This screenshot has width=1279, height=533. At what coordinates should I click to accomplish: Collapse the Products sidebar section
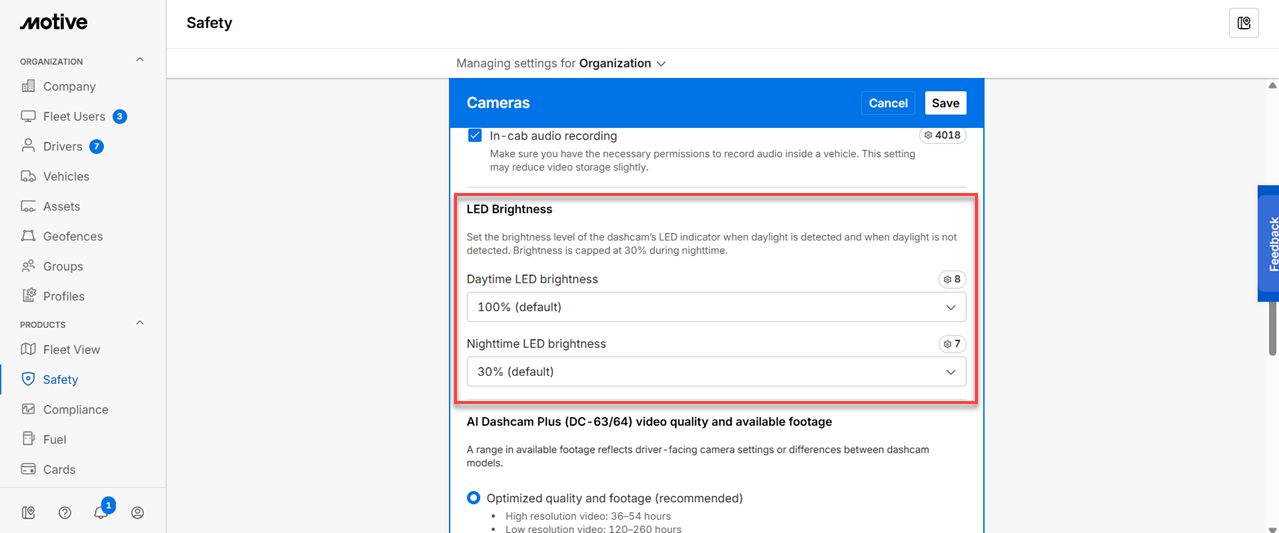(140, 324)
